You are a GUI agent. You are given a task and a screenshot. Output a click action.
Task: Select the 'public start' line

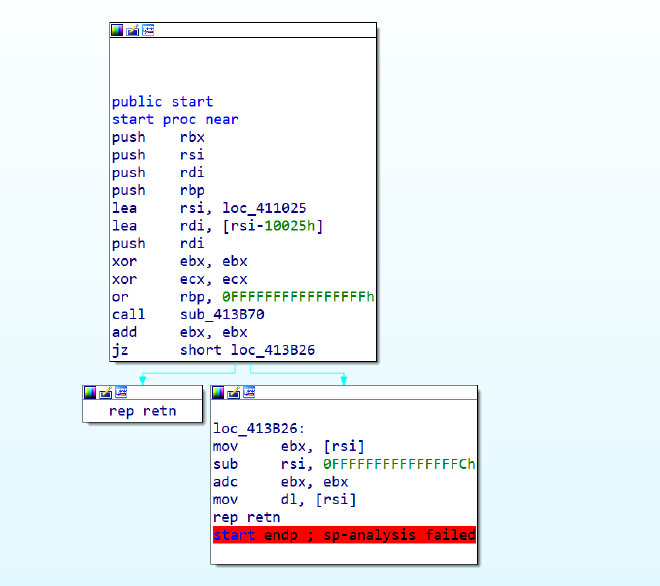(162, 102)
